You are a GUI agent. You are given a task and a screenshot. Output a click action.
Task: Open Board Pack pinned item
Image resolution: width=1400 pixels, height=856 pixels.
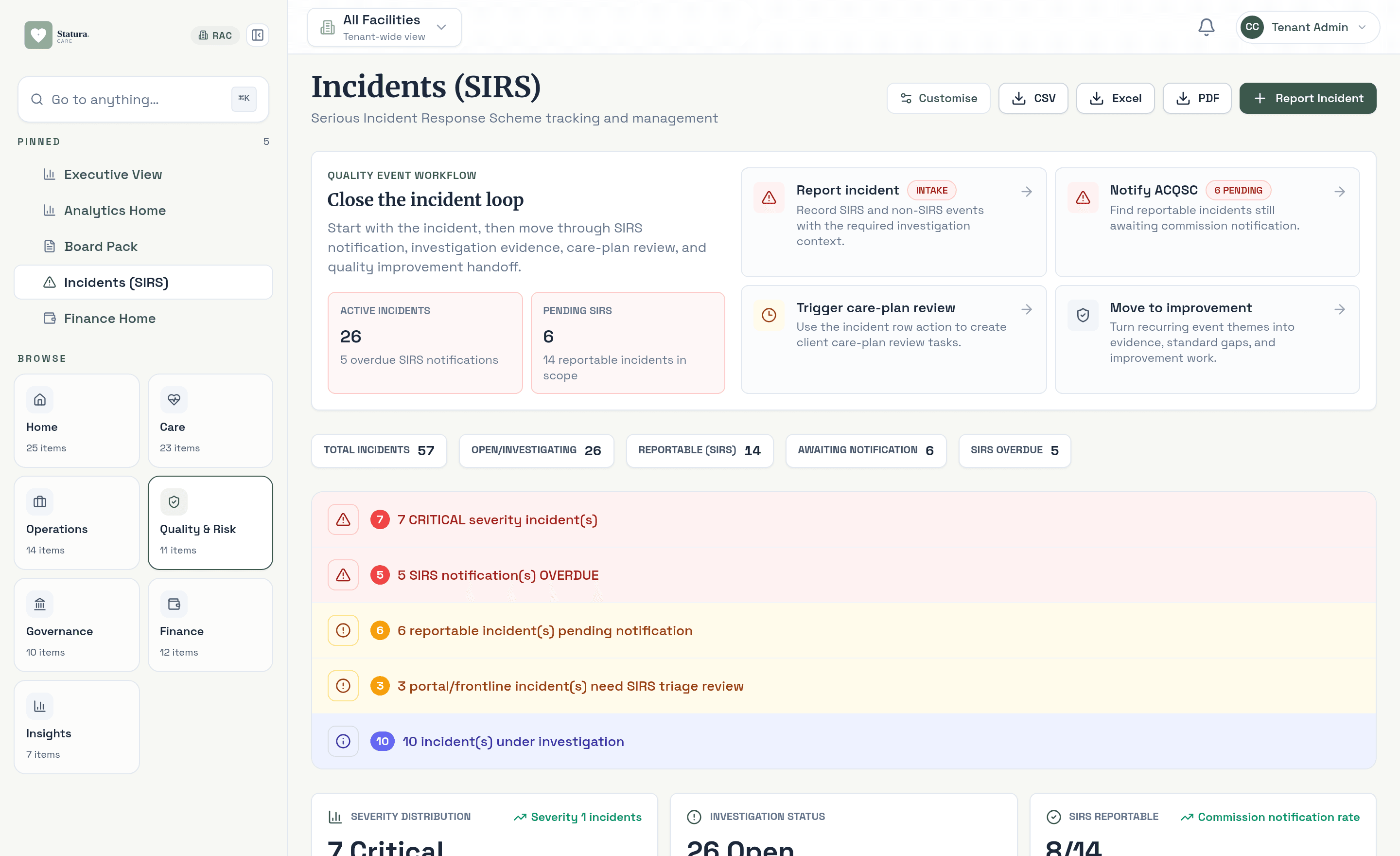(x=143, y=246)
